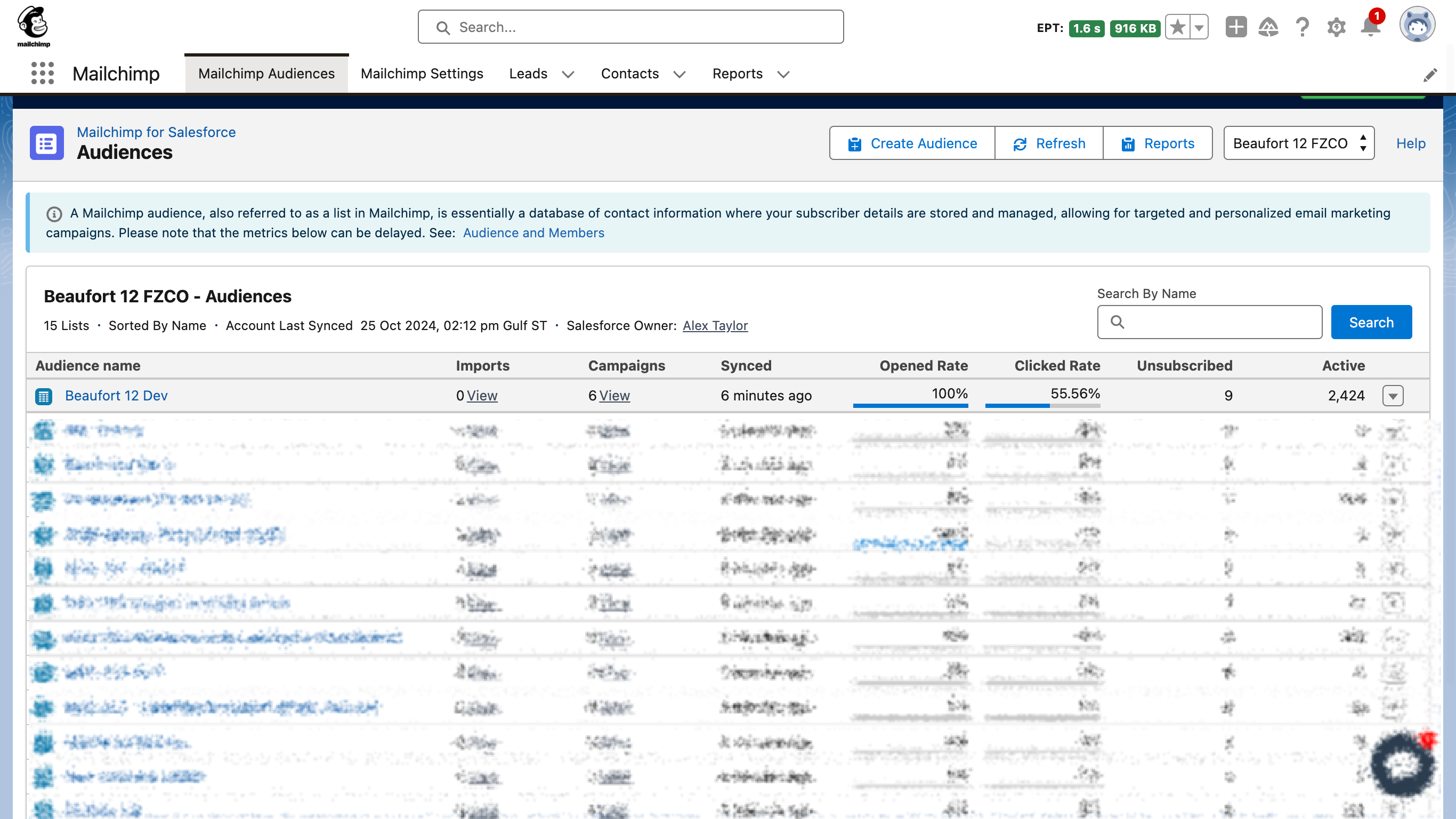
Task: Expand the Reports tab chevron
Action: [x=783, y=74]
